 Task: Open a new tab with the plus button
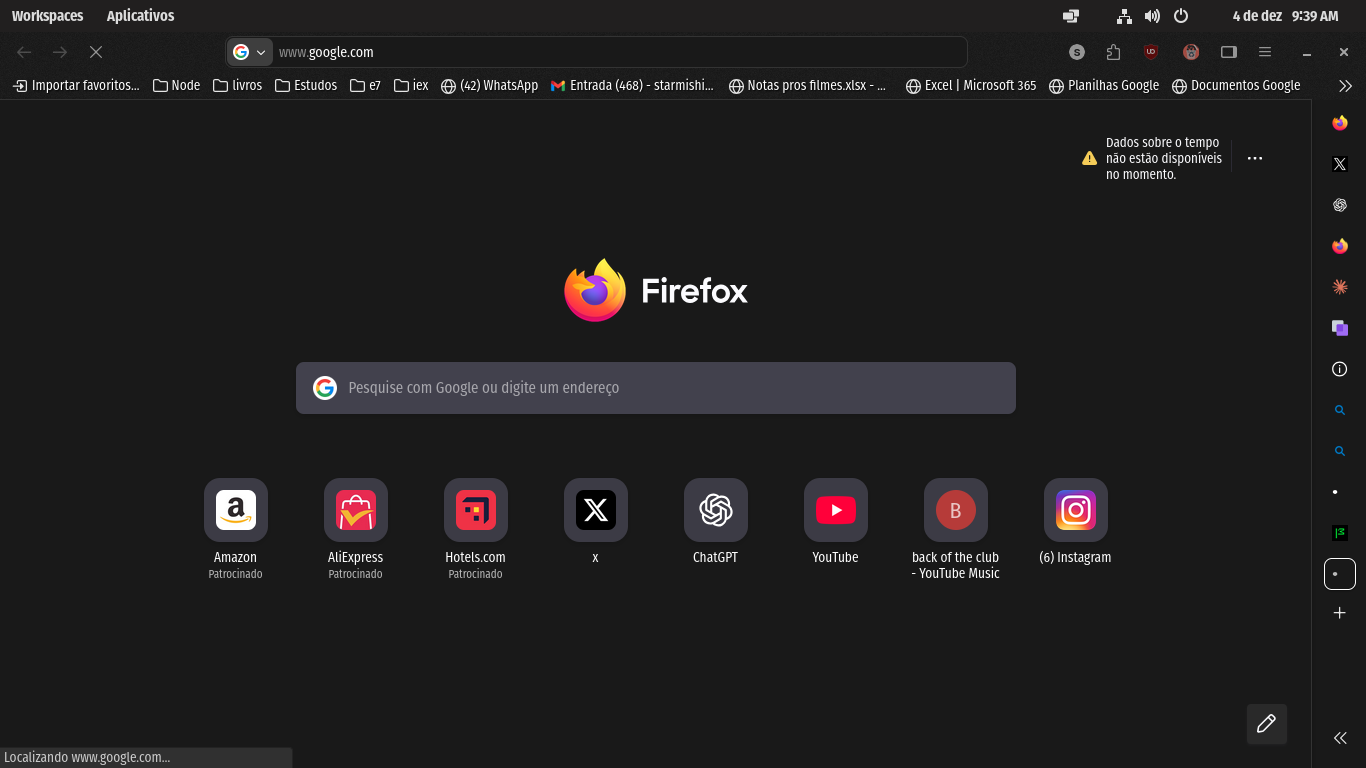[x=1340, y=613]
